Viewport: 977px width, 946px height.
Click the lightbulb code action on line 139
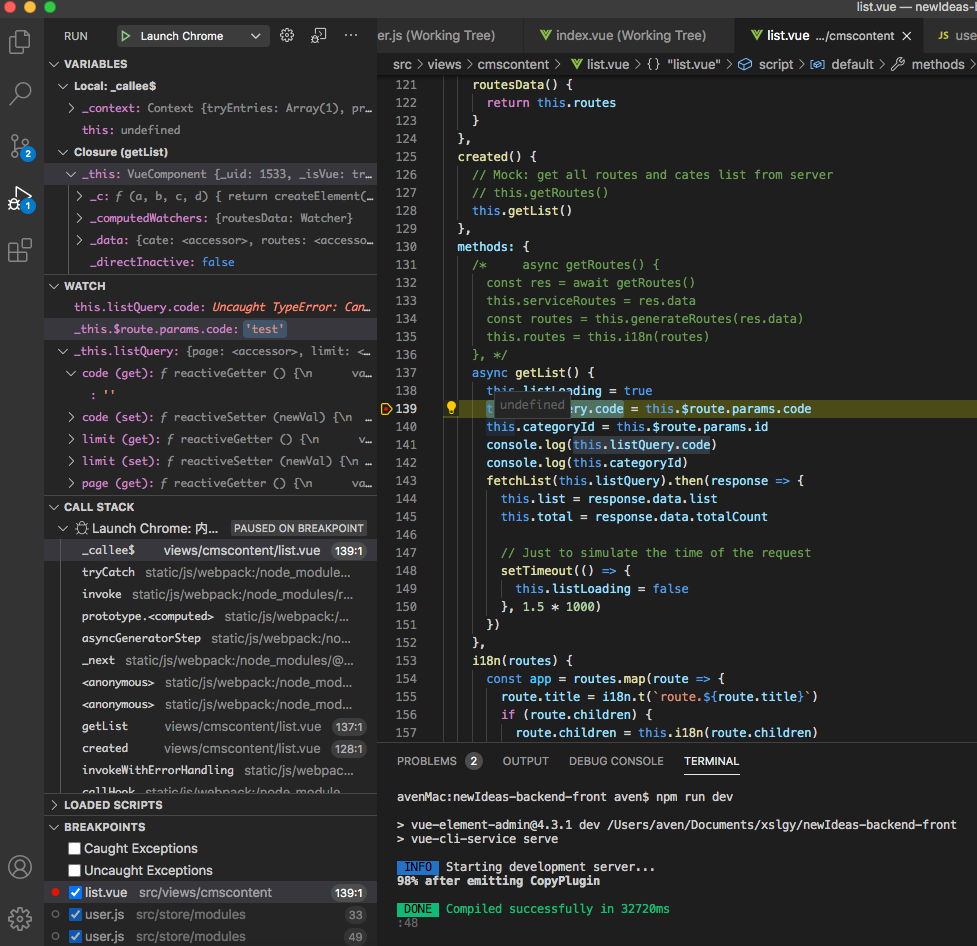coord(451,408)
